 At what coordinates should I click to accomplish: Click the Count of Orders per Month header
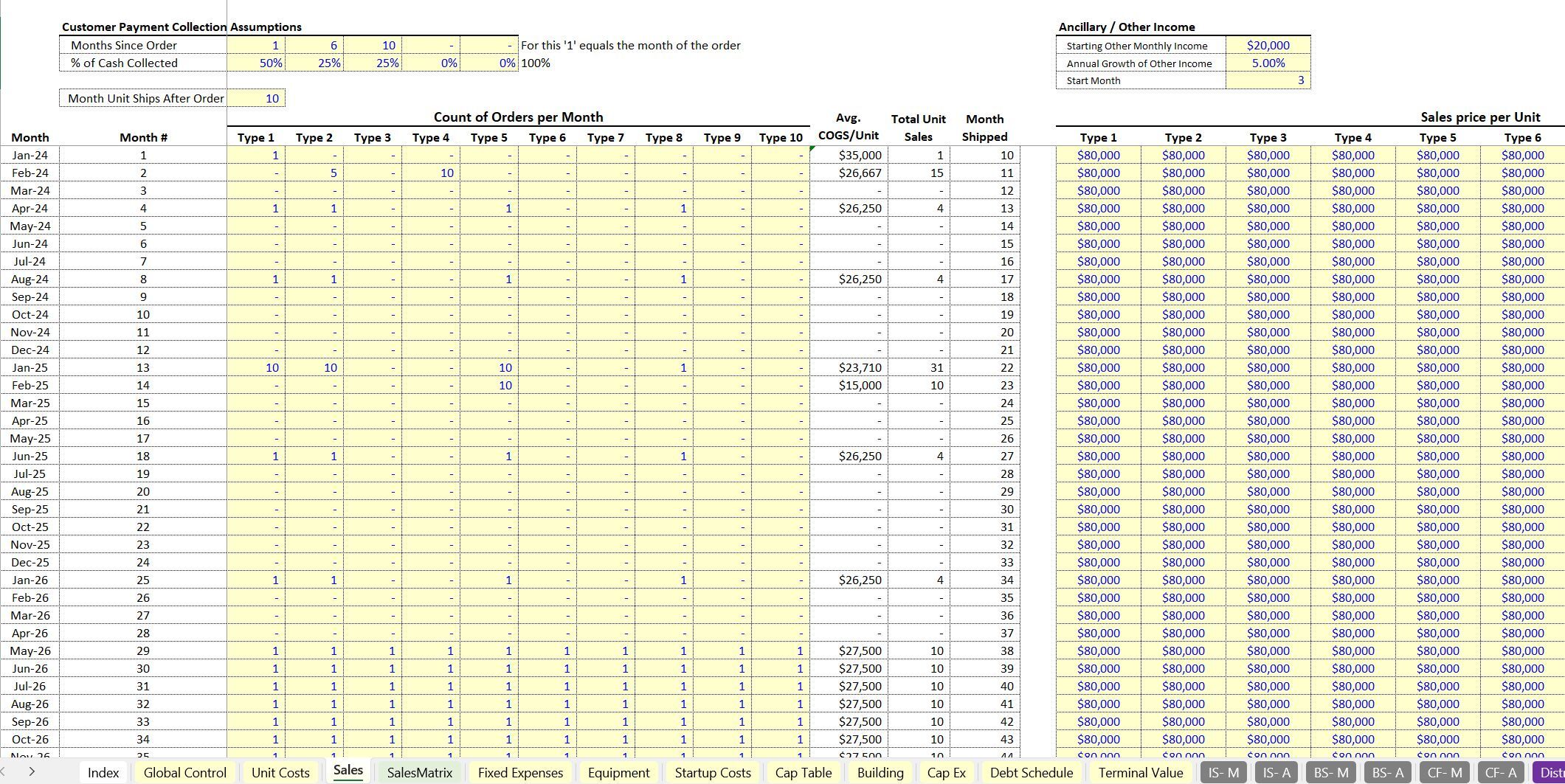pos(518,117)
